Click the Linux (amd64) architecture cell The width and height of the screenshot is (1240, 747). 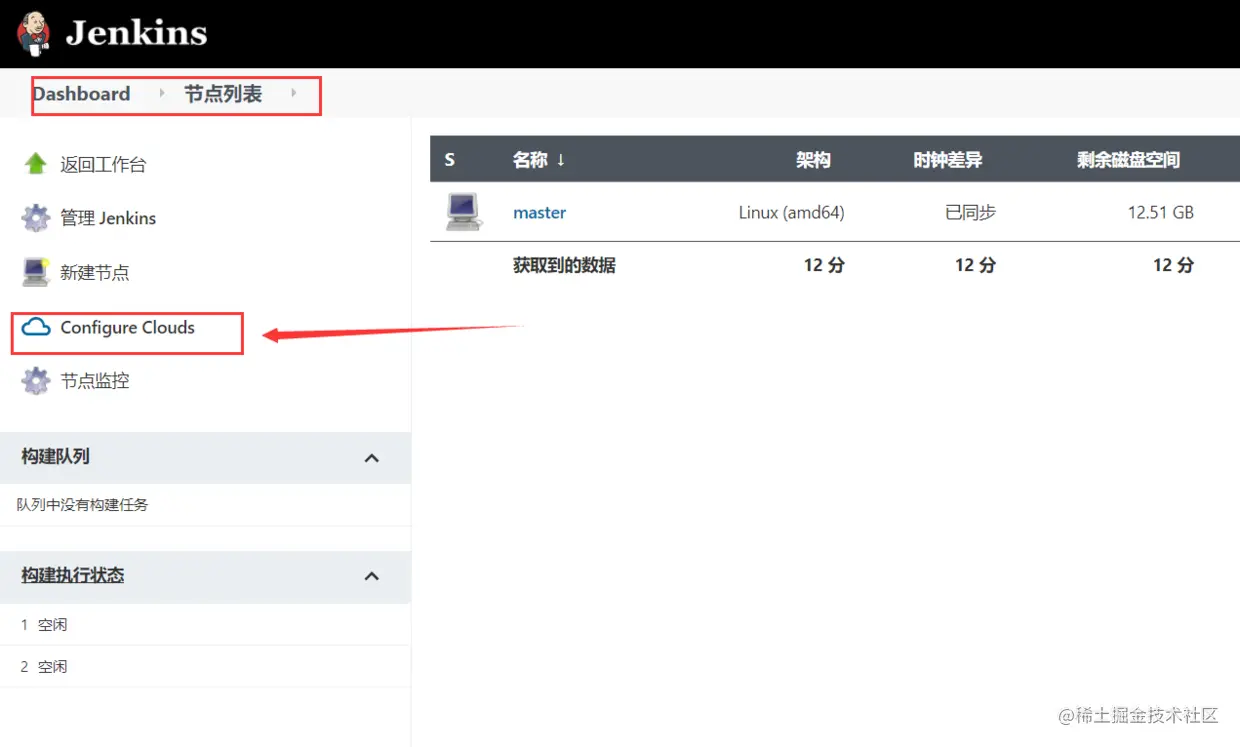[791, 213]
